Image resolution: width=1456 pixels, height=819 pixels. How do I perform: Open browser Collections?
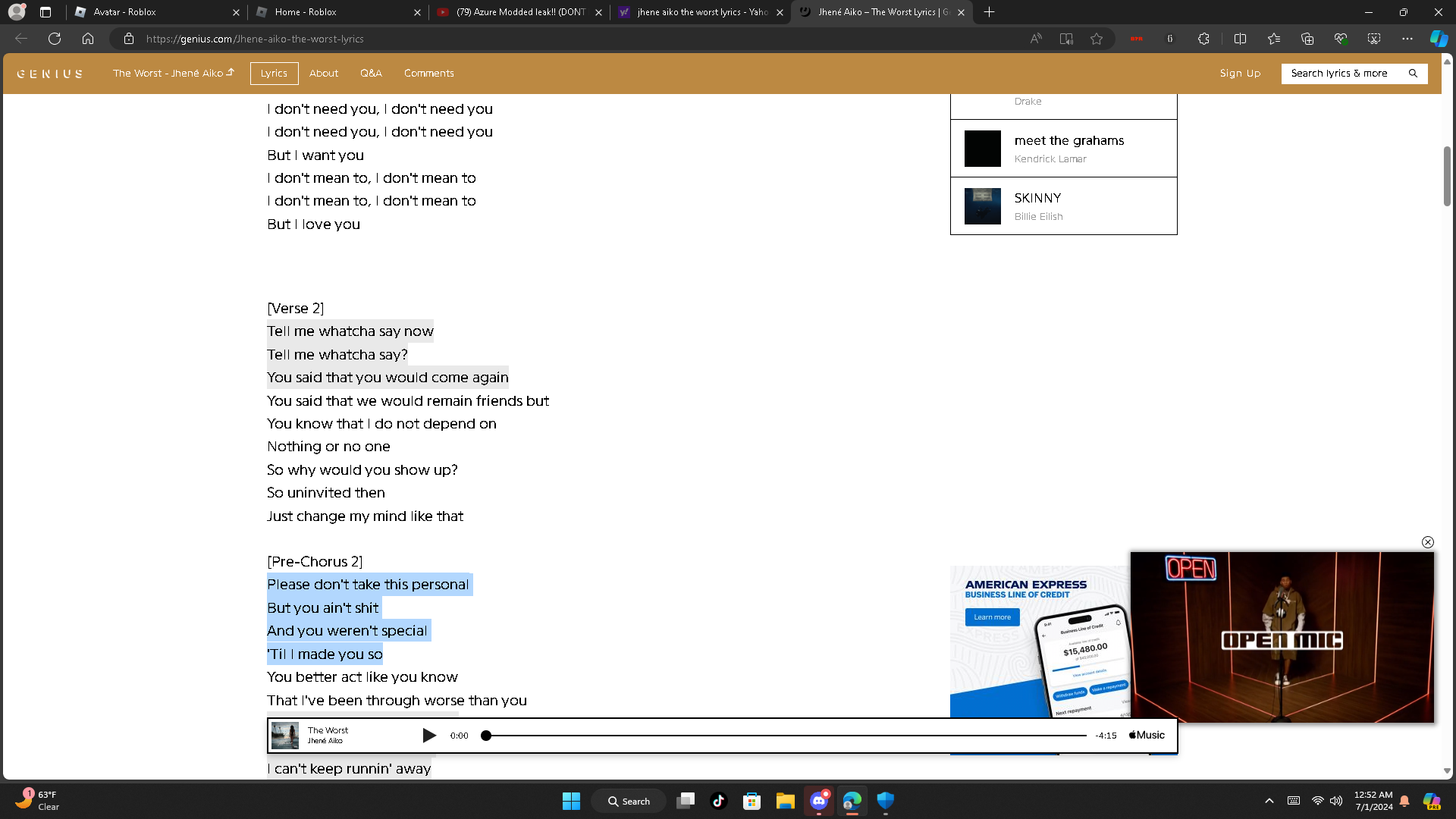point(1307,39)
